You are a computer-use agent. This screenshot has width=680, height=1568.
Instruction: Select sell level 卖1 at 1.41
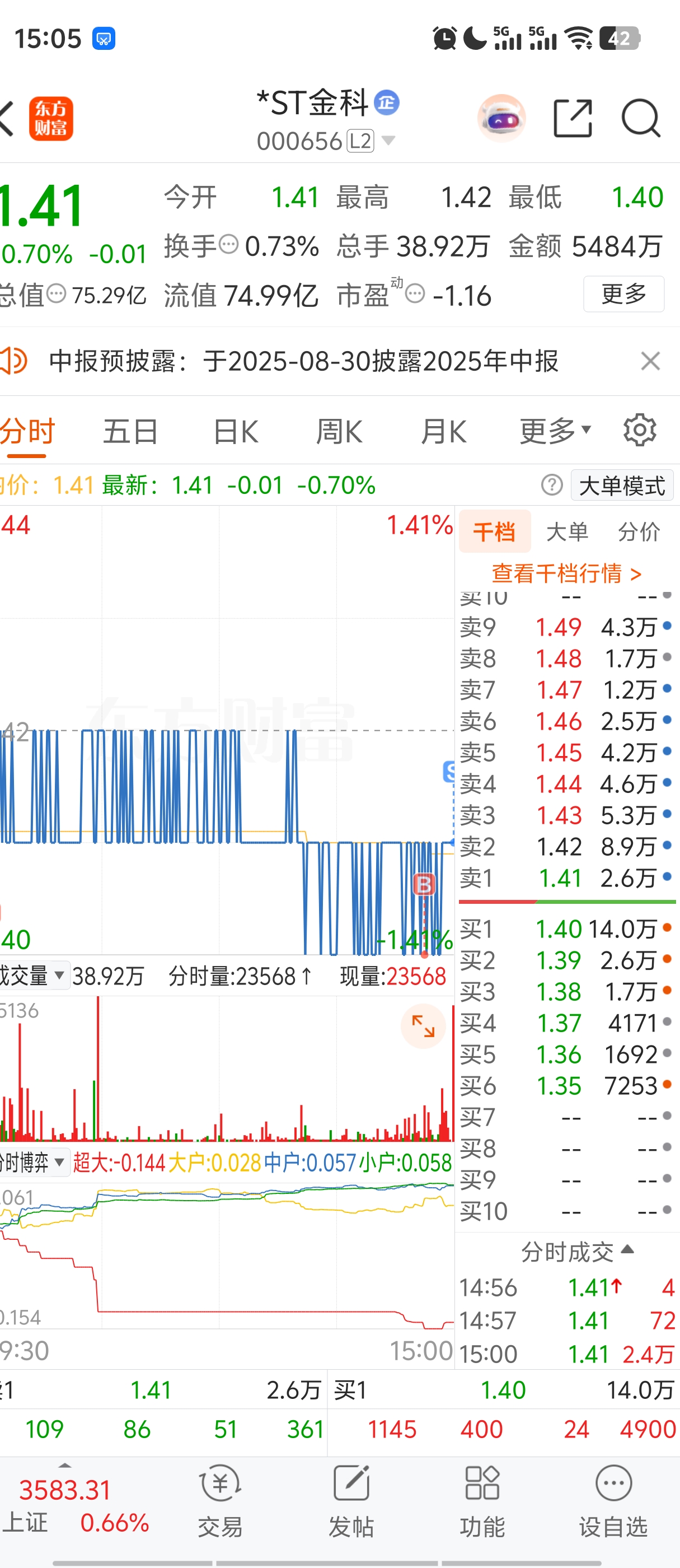[566, 878]
